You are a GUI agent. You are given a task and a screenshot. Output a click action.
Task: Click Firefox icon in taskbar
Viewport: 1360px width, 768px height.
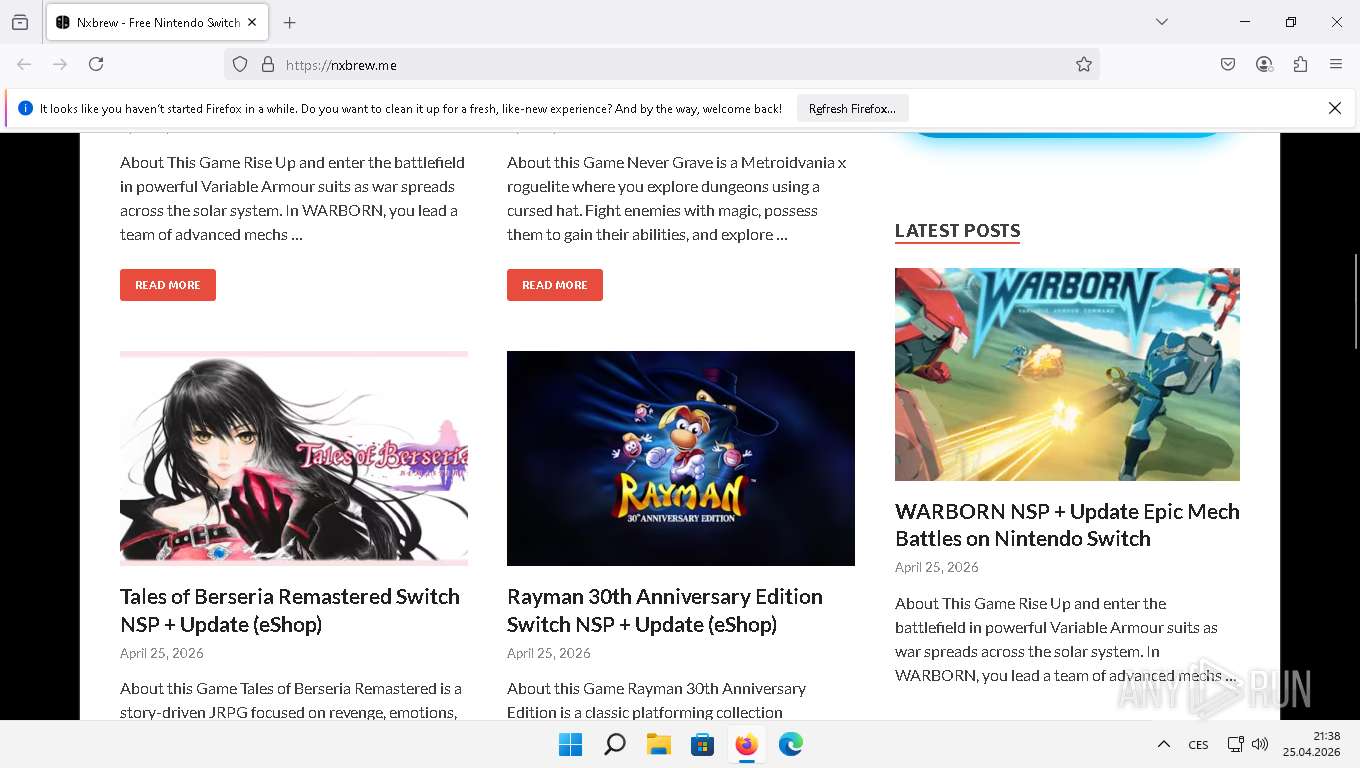click(x=746, y=744)
